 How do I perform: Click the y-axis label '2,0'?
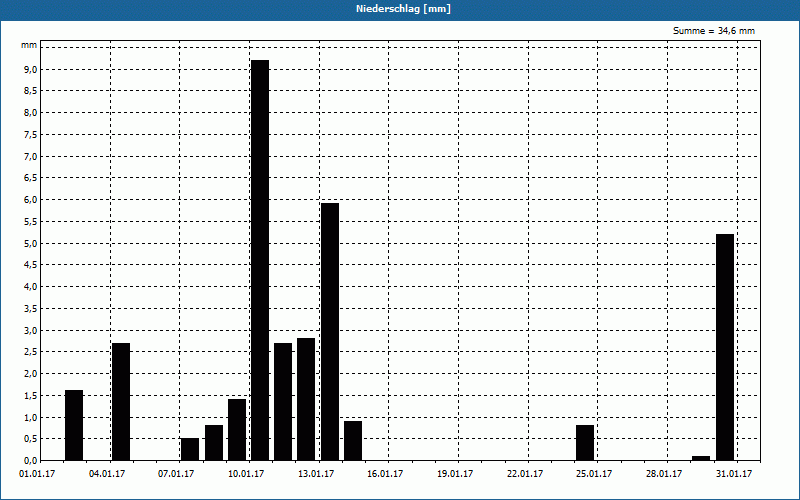pos(31,373)
